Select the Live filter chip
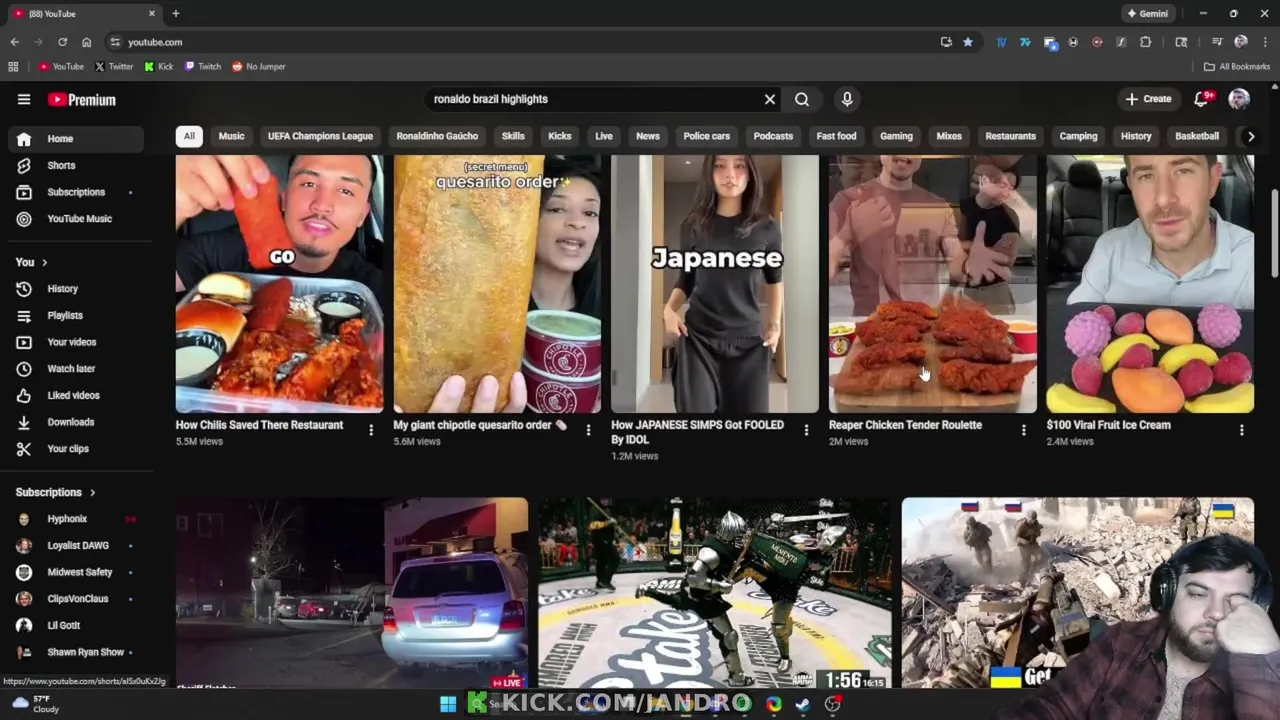 pyautogui.click(x=604, y=136)
